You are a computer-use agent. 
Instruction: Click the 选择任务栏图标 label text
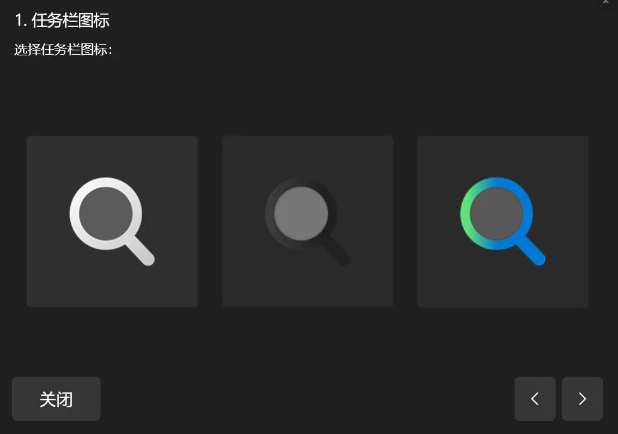point(63,50)
